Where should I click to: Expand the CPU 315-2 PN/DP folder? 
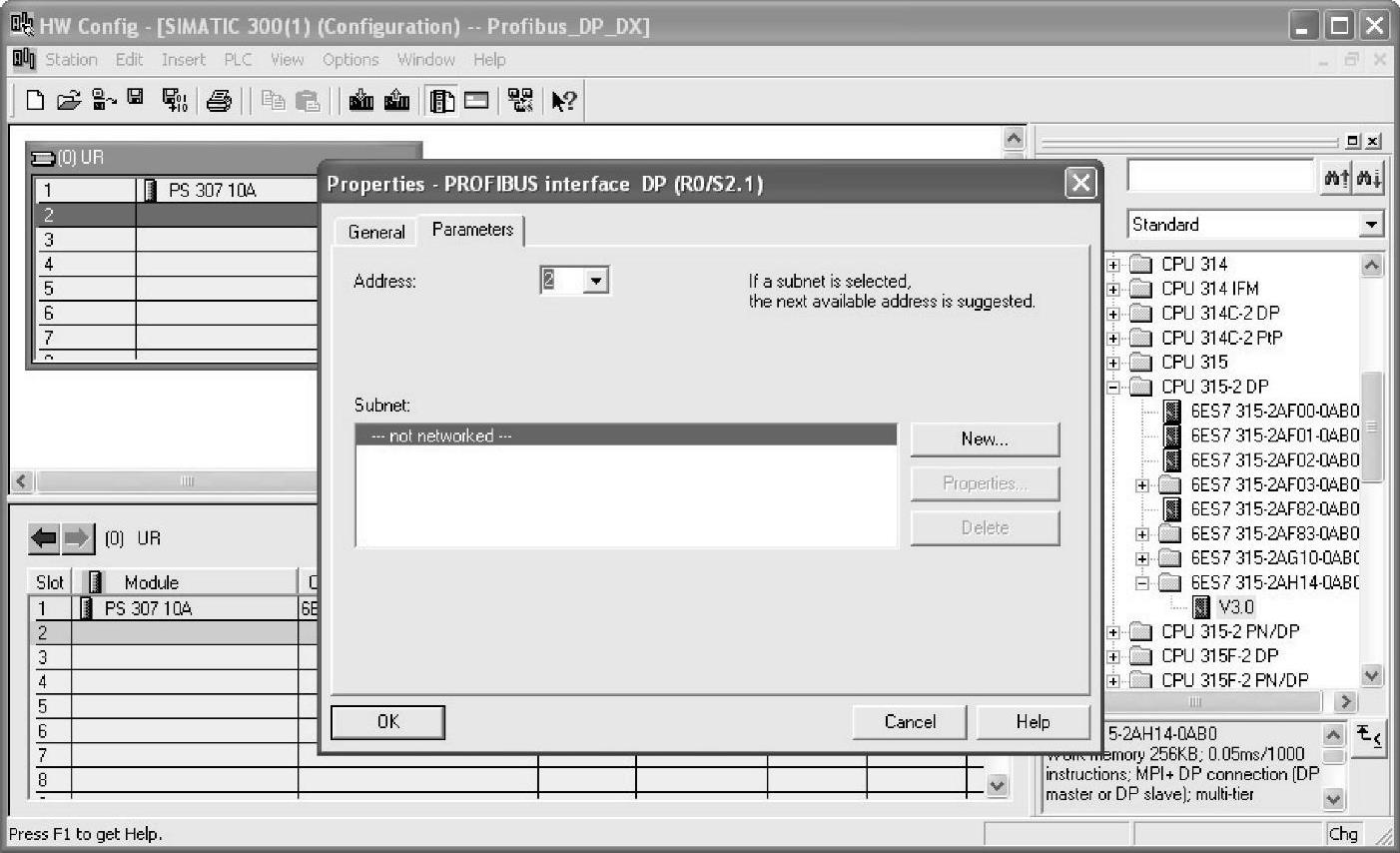[x=1113, y=632]
